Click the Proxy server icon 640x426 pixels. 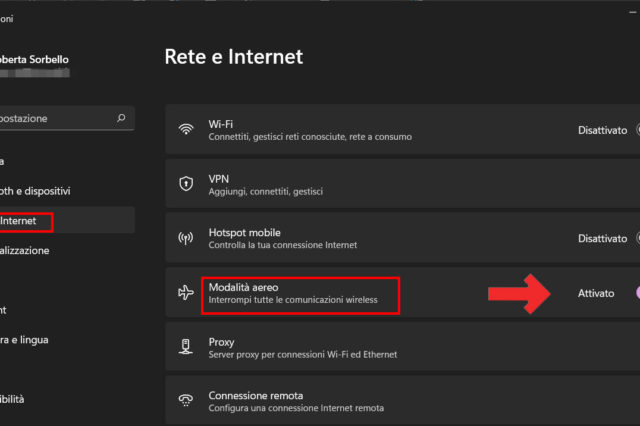[185, 347]
